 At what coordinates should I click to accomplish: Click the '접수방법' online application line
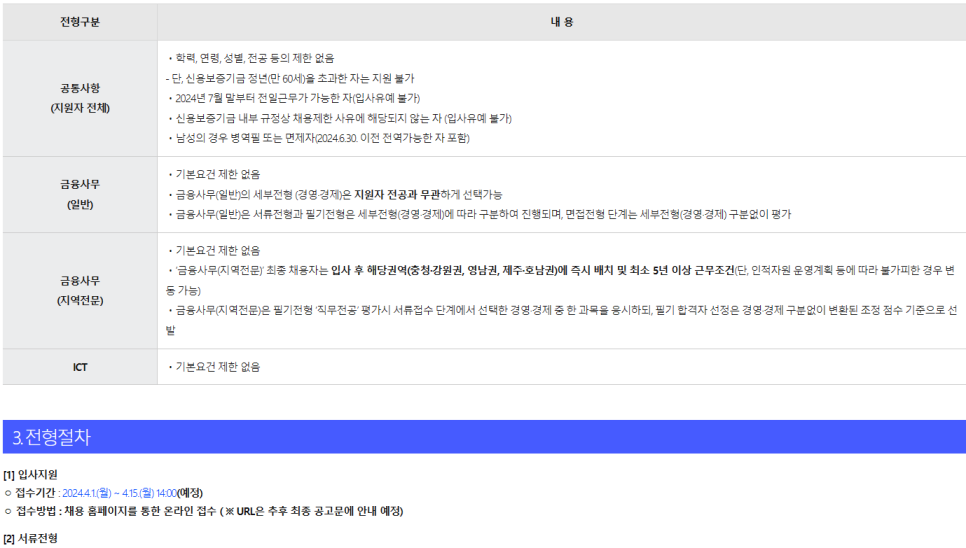click(203, 511)
